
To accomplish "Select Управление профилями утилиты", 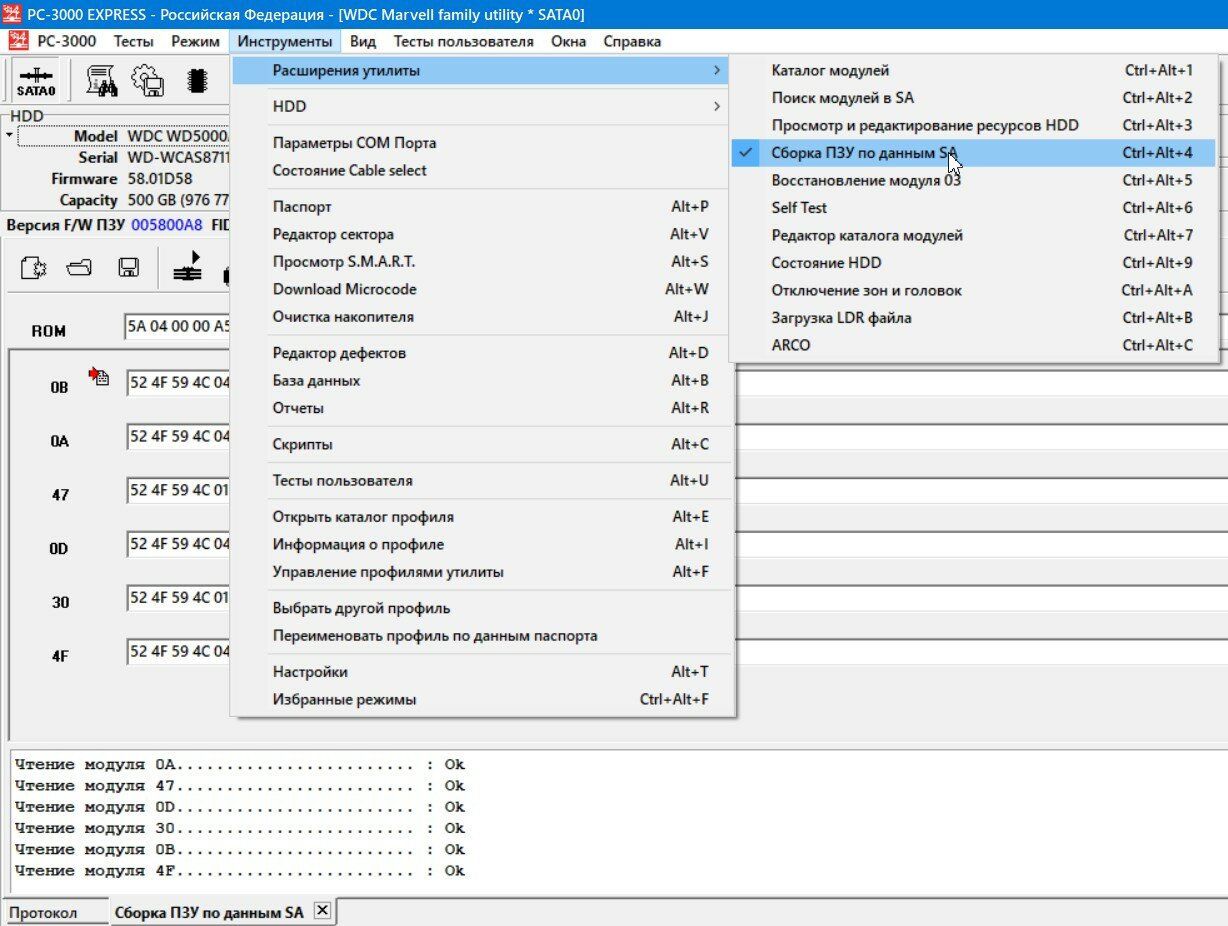I will [483, 572].
